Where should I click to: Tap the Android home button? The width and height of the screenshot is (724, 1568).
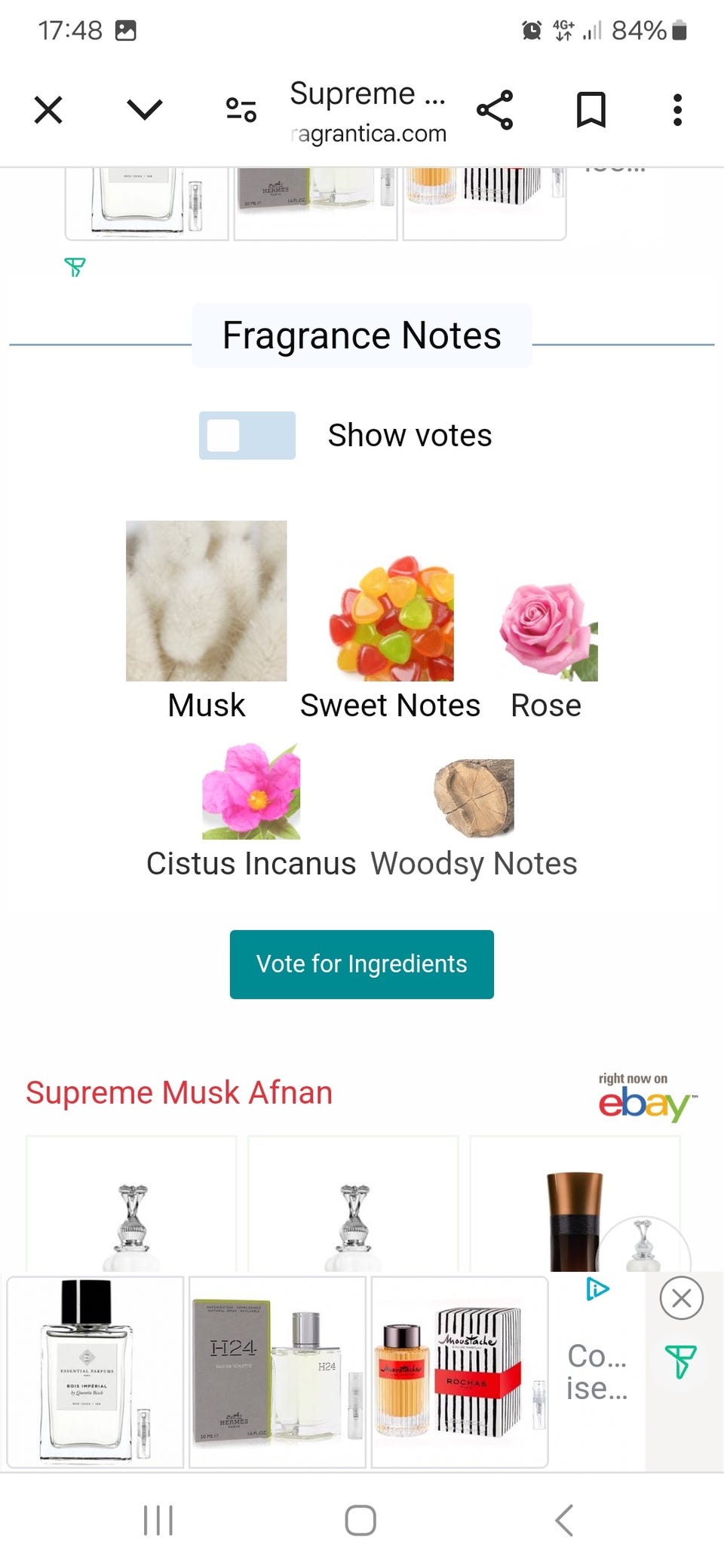[x=360, y=1520]
